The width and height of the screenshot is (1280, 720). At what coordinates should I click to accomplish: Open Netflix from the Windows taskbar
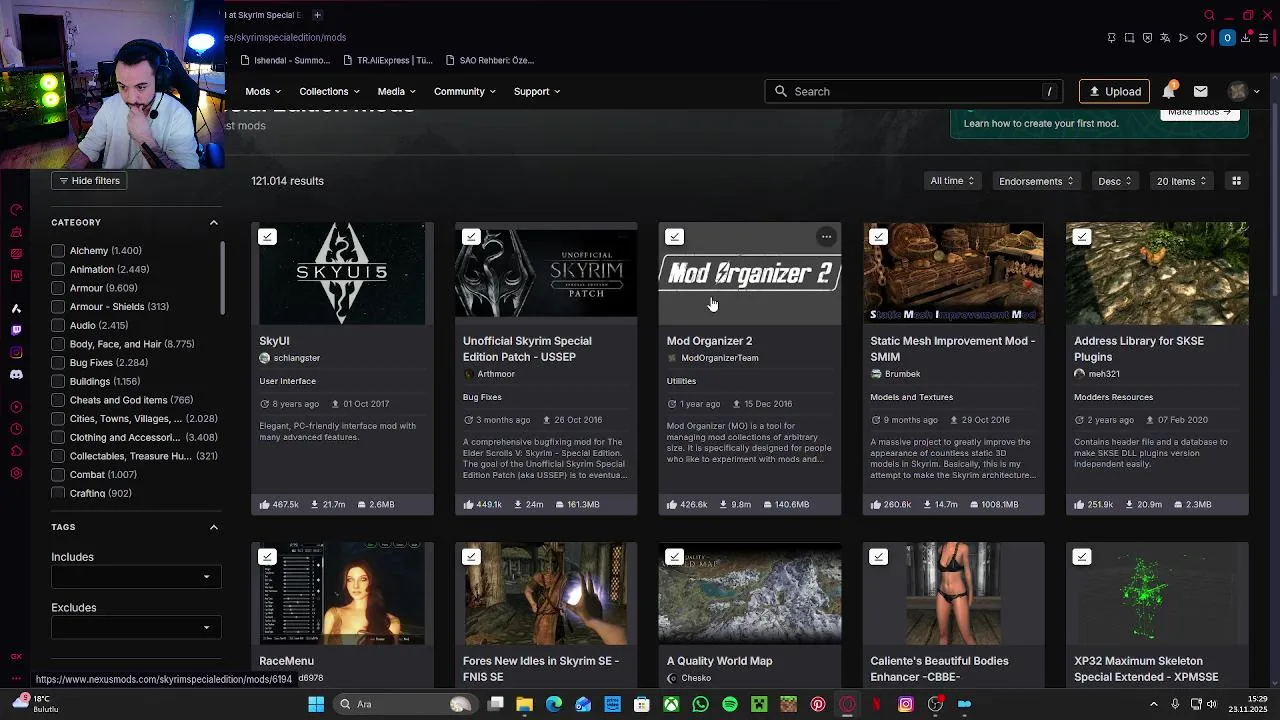click(x=877, y=705)
